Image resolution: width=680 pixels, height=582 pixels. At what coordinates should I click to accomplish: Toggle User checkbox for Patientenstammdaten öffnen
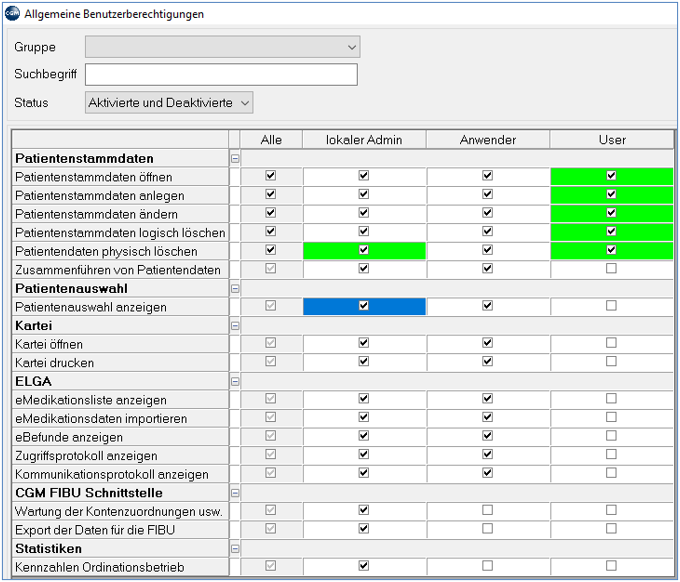point(611,176)
